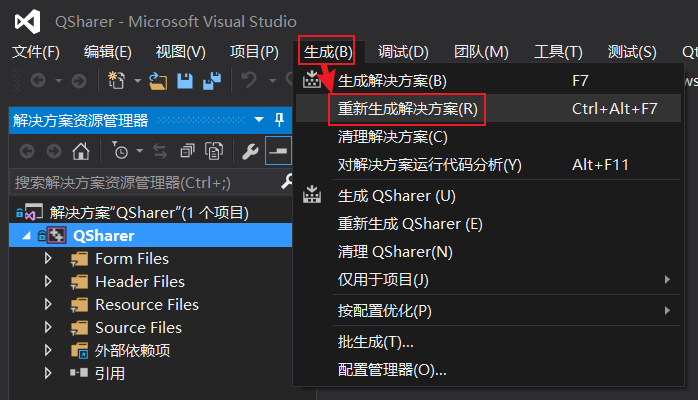The width and height of the screenshot is (698, 400).
Task: Click Solution Explorer back button
Action: coord(27,151)
